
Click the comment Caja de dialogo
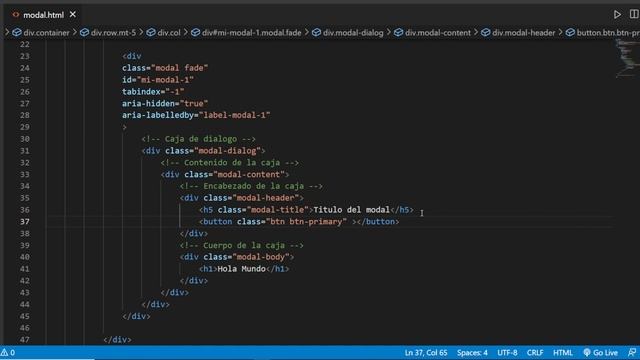point(198,139)
